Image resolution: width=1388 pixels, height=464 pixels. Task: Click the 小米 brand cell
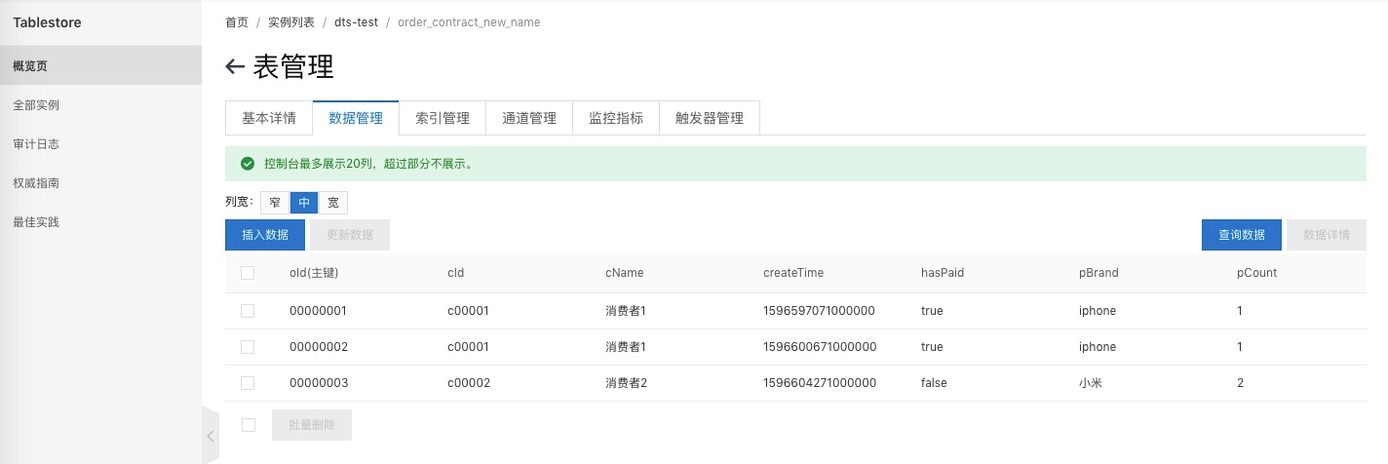click(x=1091, y=383)
